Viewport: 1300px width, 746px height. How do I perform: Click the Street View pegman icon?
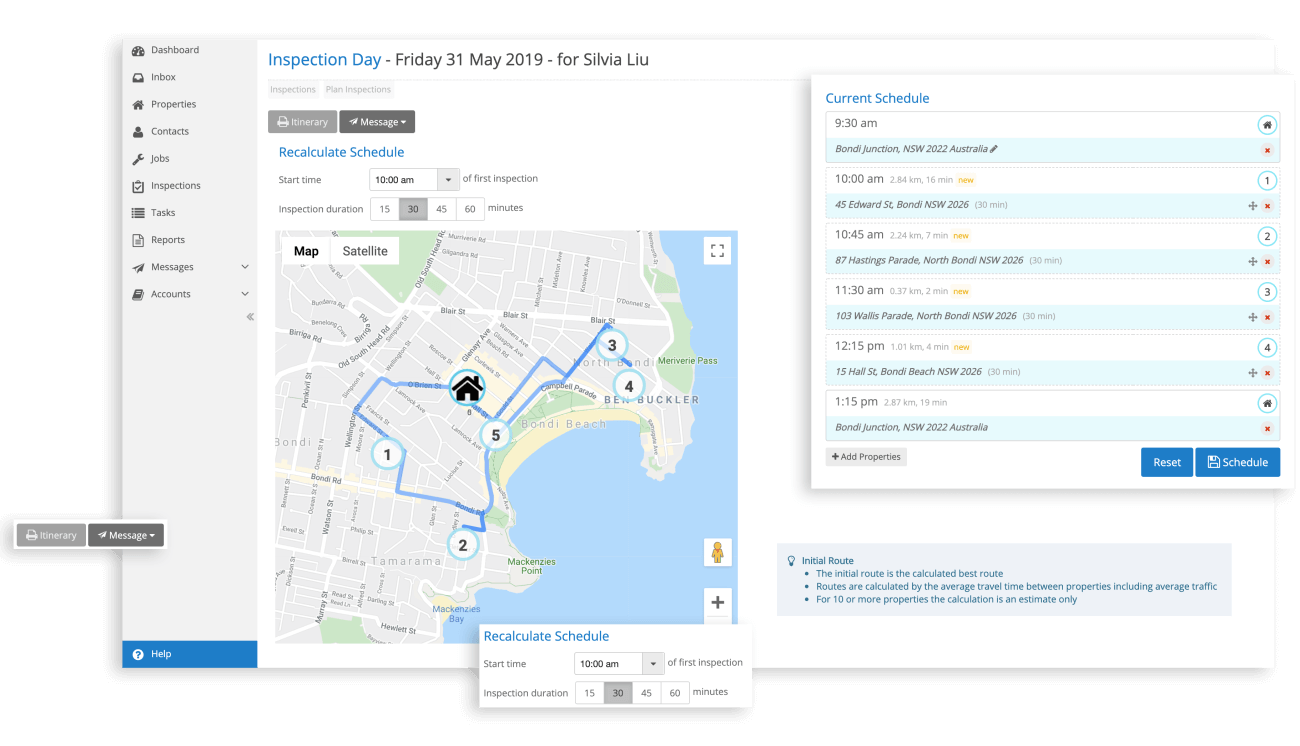(716, 552)
